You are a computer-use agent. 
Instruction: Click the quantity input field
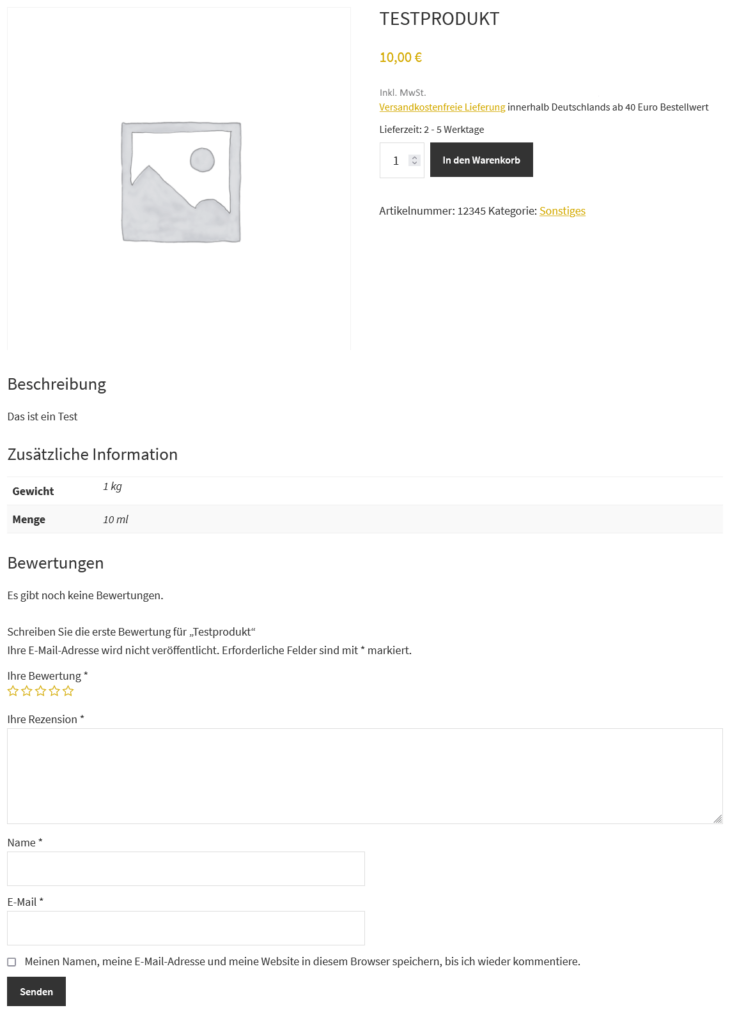click(x=397, y=160)
